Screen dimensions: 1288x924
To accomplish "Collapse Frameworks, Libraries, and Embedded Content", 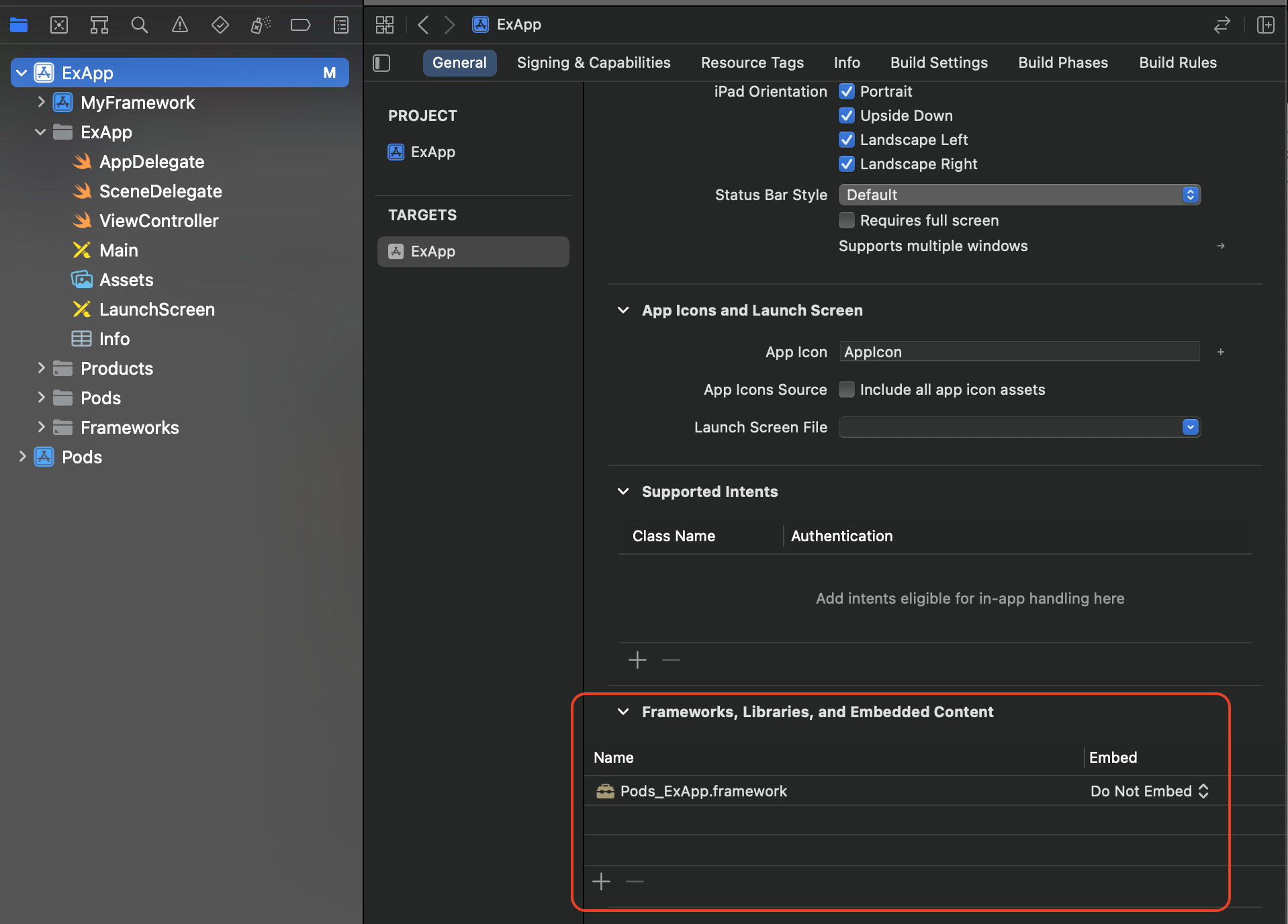I will pos(623,712).
